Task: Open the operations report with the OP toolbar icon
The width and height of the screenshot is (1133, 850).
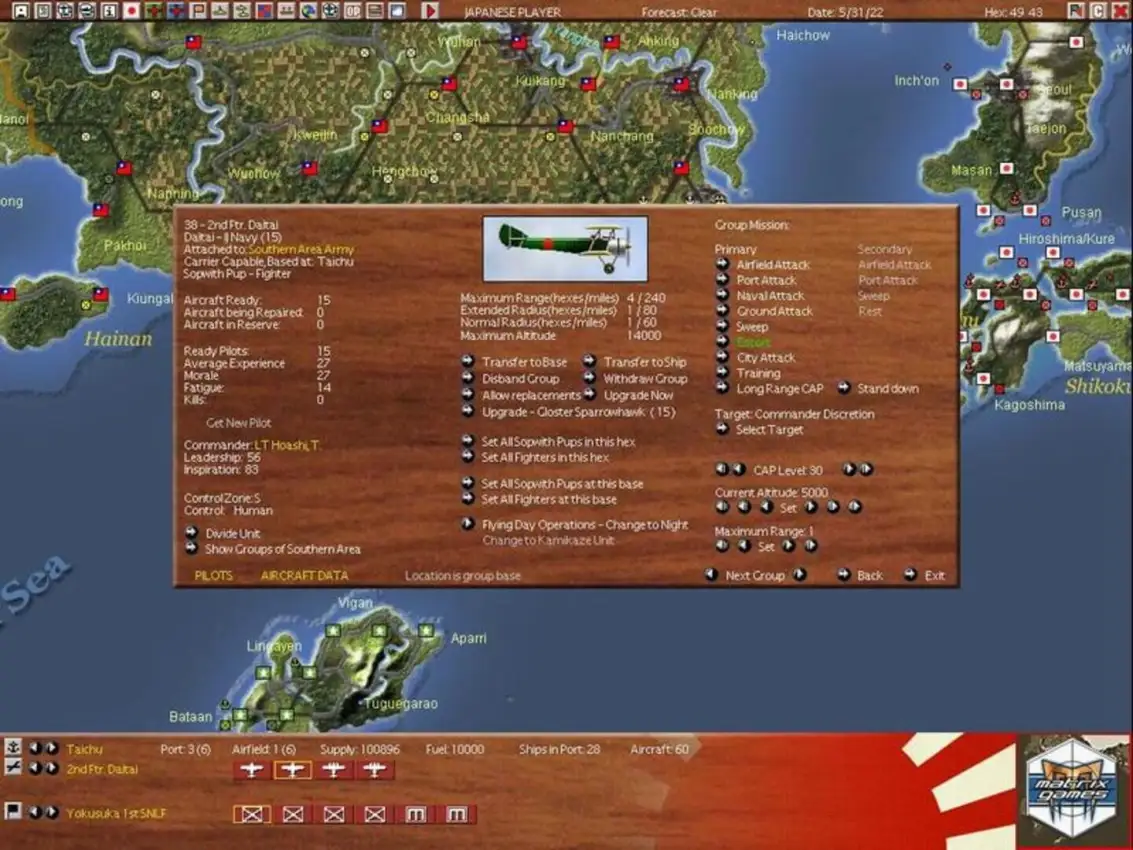Action: point(352,12)
